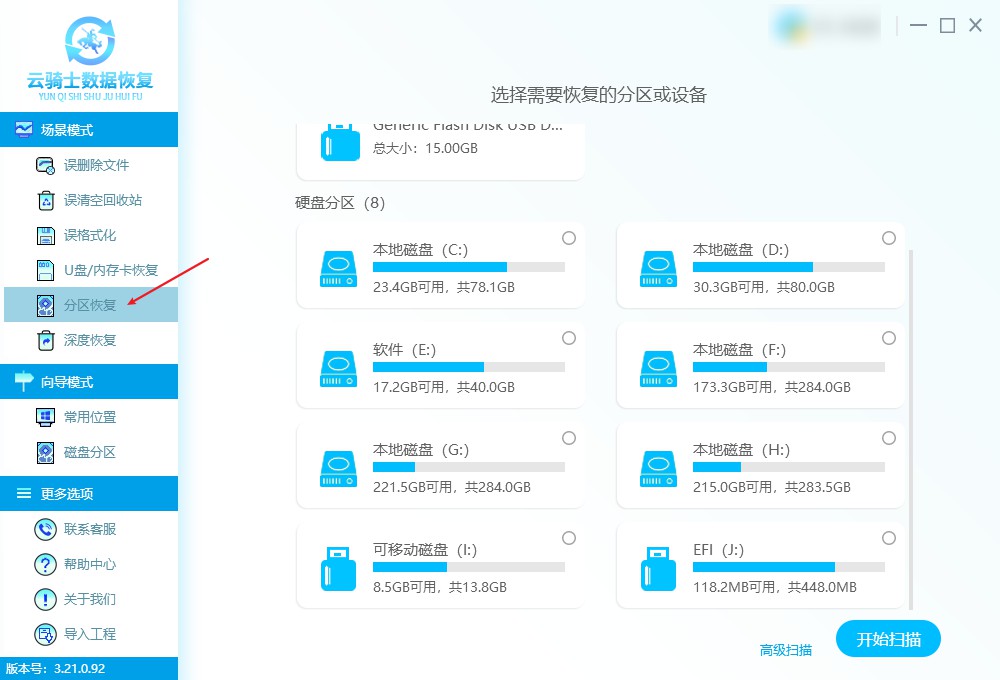Viewport: 1000px width, 680px height.
Task: Click the U盘/内存卡恢复 icon
Action: (45, 270)
